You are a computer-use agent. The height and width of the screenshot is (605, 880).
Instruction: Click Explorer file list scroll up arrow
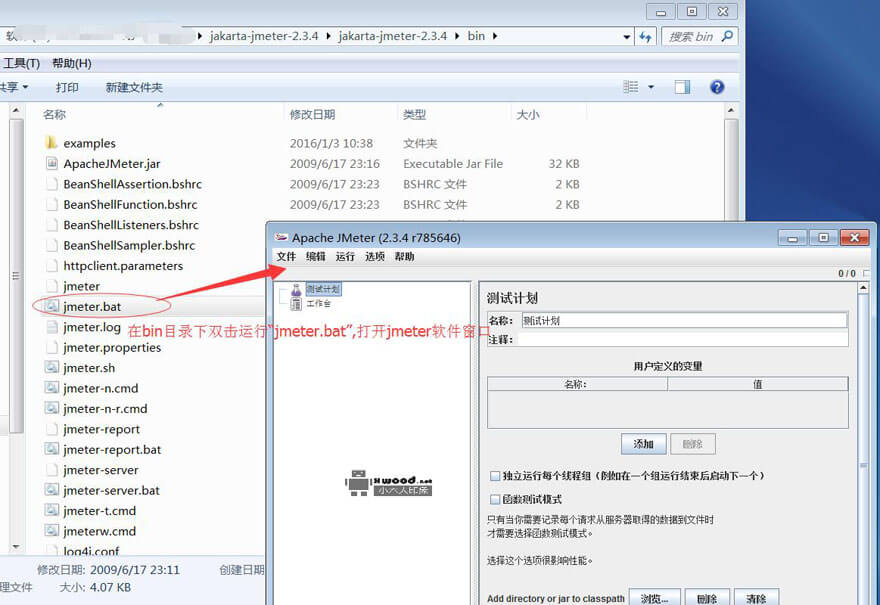click(731, 111)
